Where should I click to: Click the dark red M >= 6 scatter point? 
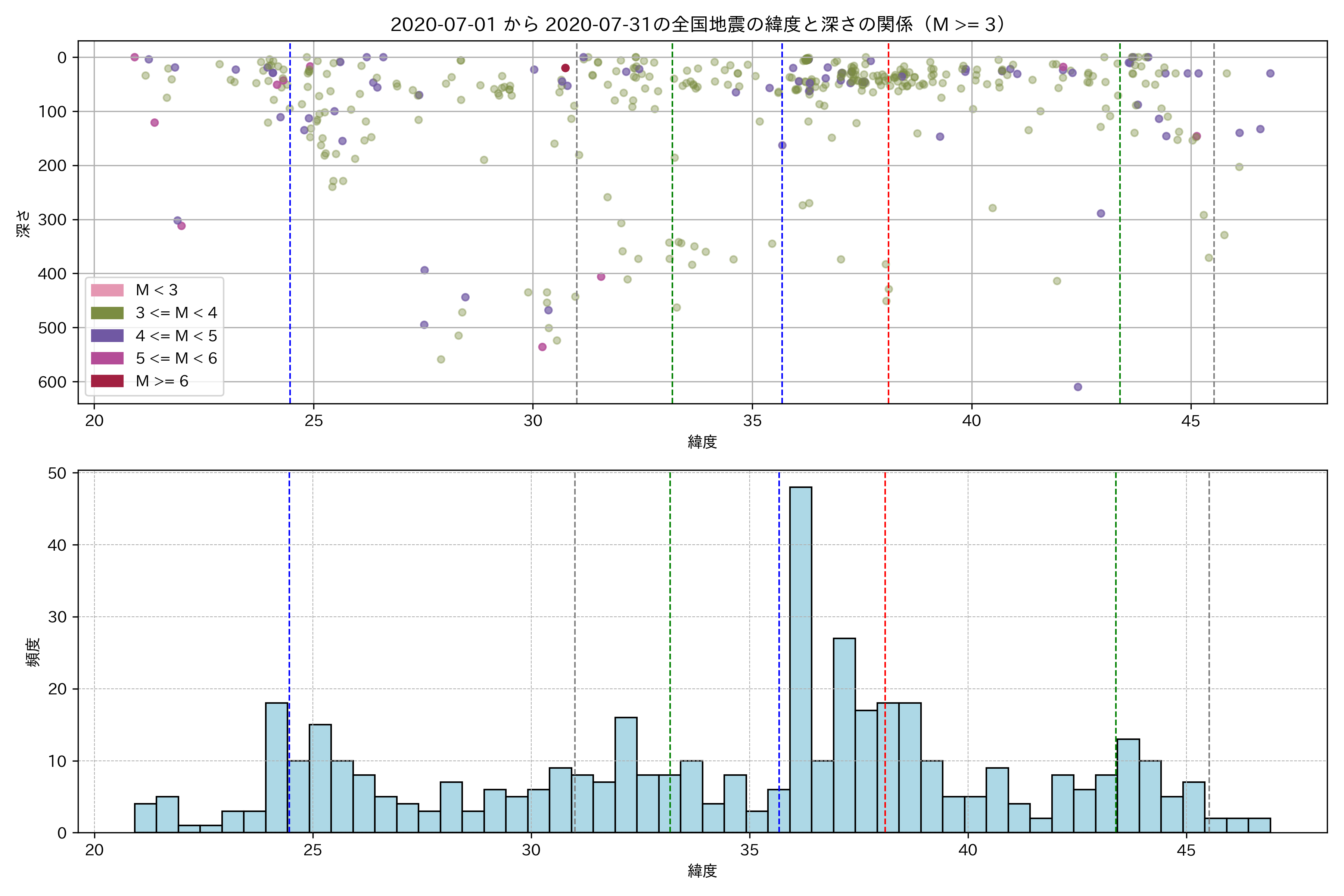pos(565,68)
